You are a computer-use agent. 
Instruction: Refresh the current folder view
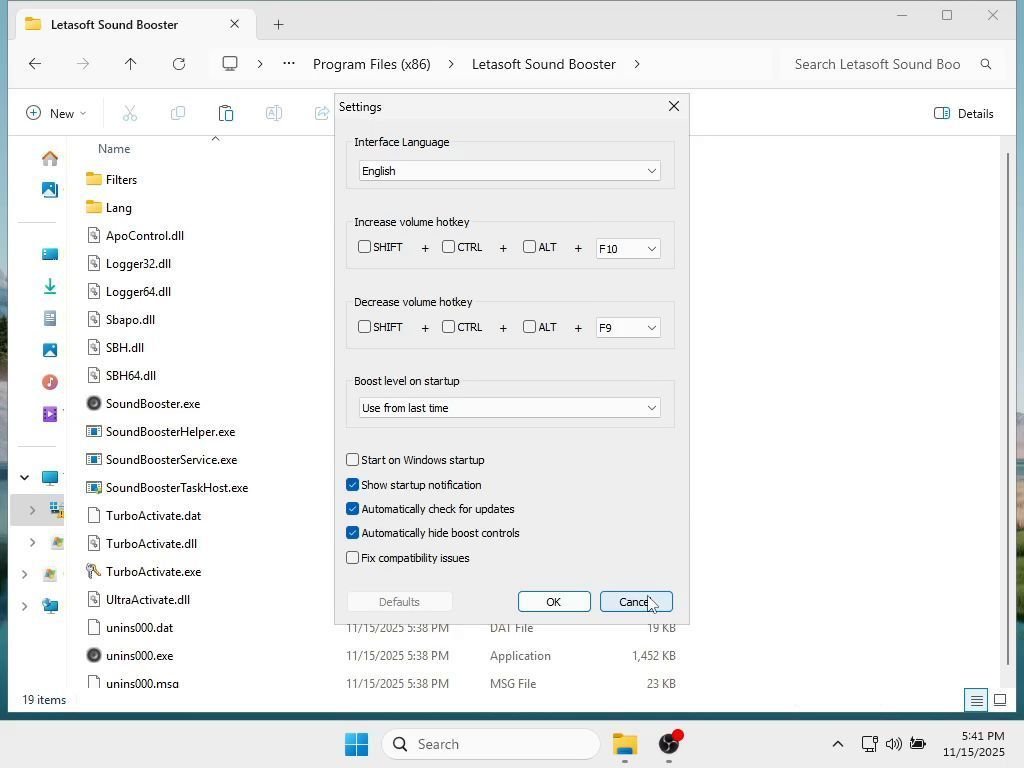click(179, 64)
